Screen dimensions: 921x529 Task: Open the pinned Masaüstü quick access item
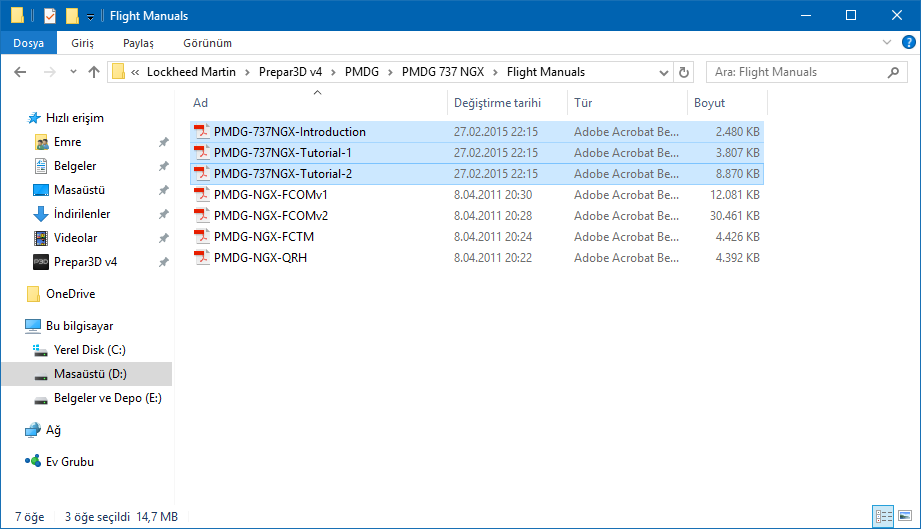point(79,190)
